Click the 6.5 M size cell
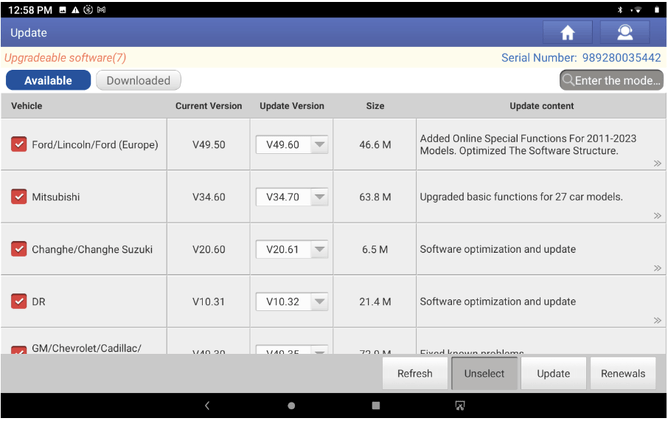Image resolution: width=668 pixels, height=421 pixels. pyautogui.click(x=375, y=249)
